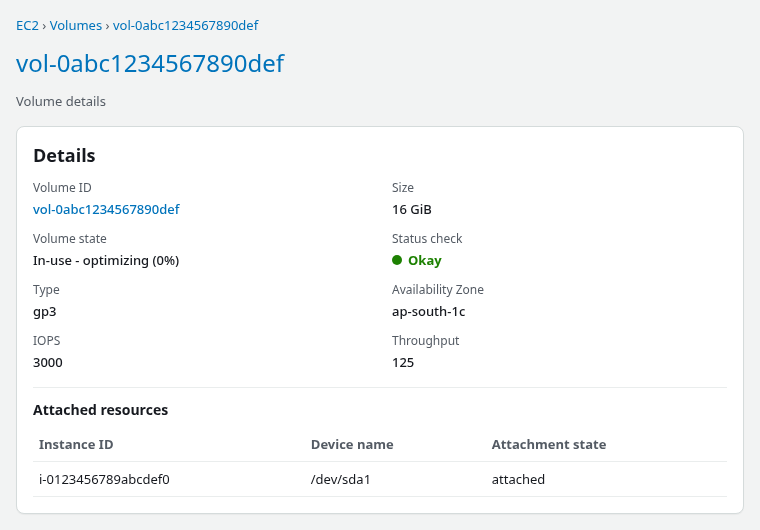Viewport: 760px width, 530px height.
Task: Select the 'Okay' status check text
Action: pos(425,260)
